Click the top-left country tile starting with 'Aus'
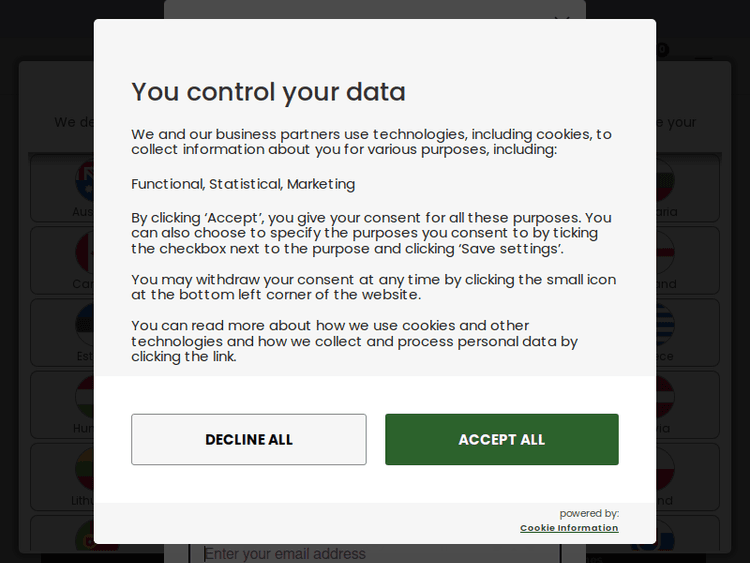This screenshot has width=750, height=563. pos(62,188)
